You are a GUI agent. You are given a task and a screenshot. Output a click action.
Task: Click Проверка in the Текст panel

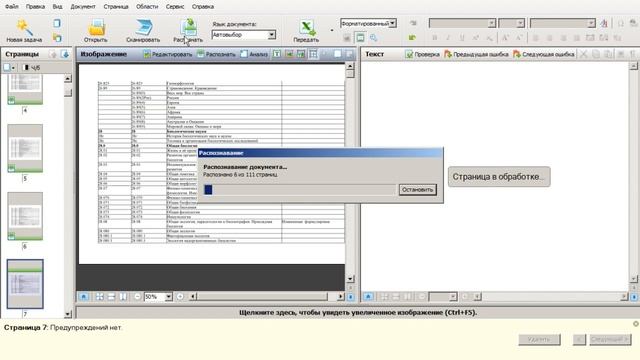point(422,54)
